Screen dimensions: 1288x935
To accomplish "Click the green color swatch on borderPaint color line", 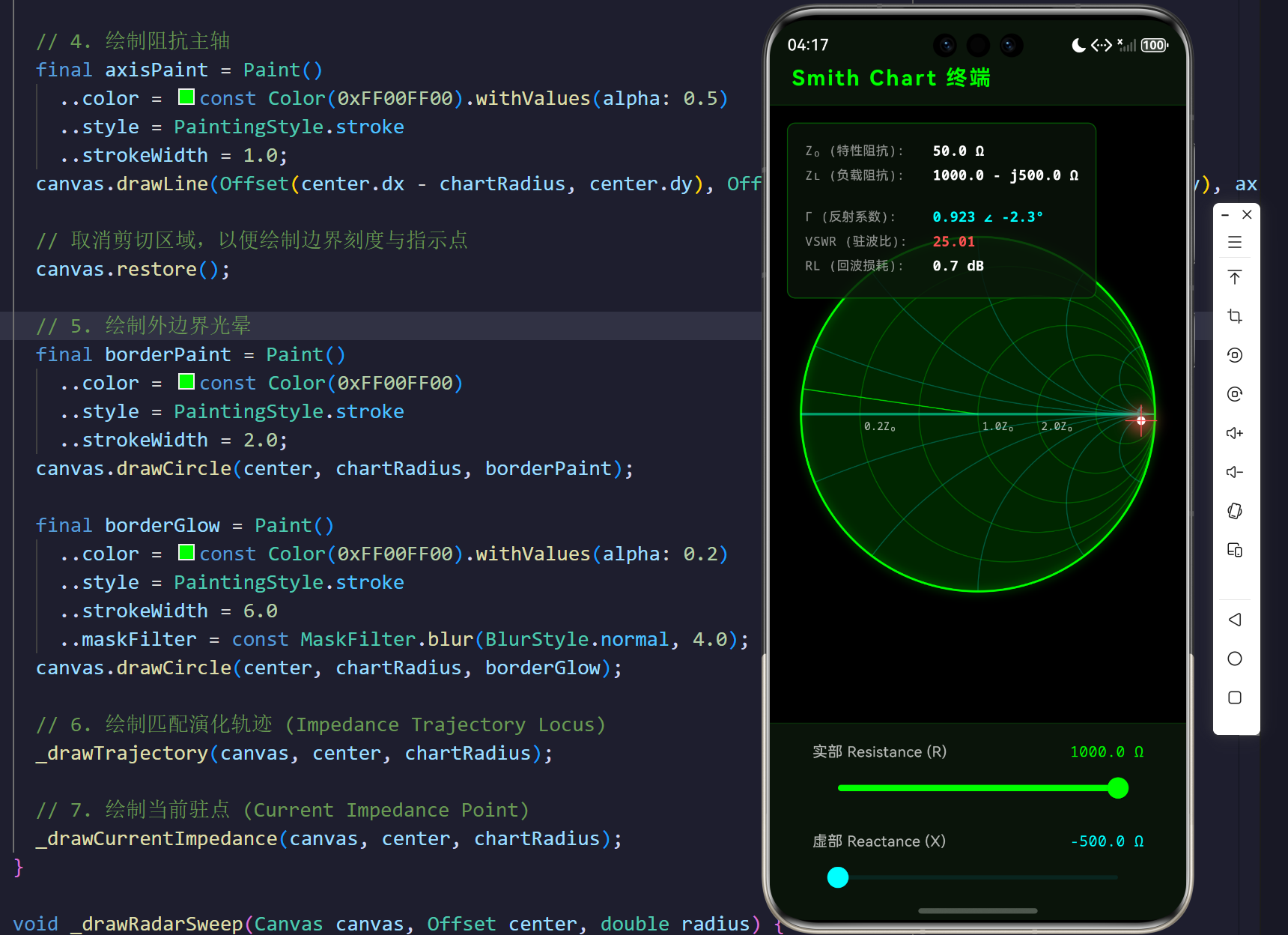I will click(x=186, y=381).
